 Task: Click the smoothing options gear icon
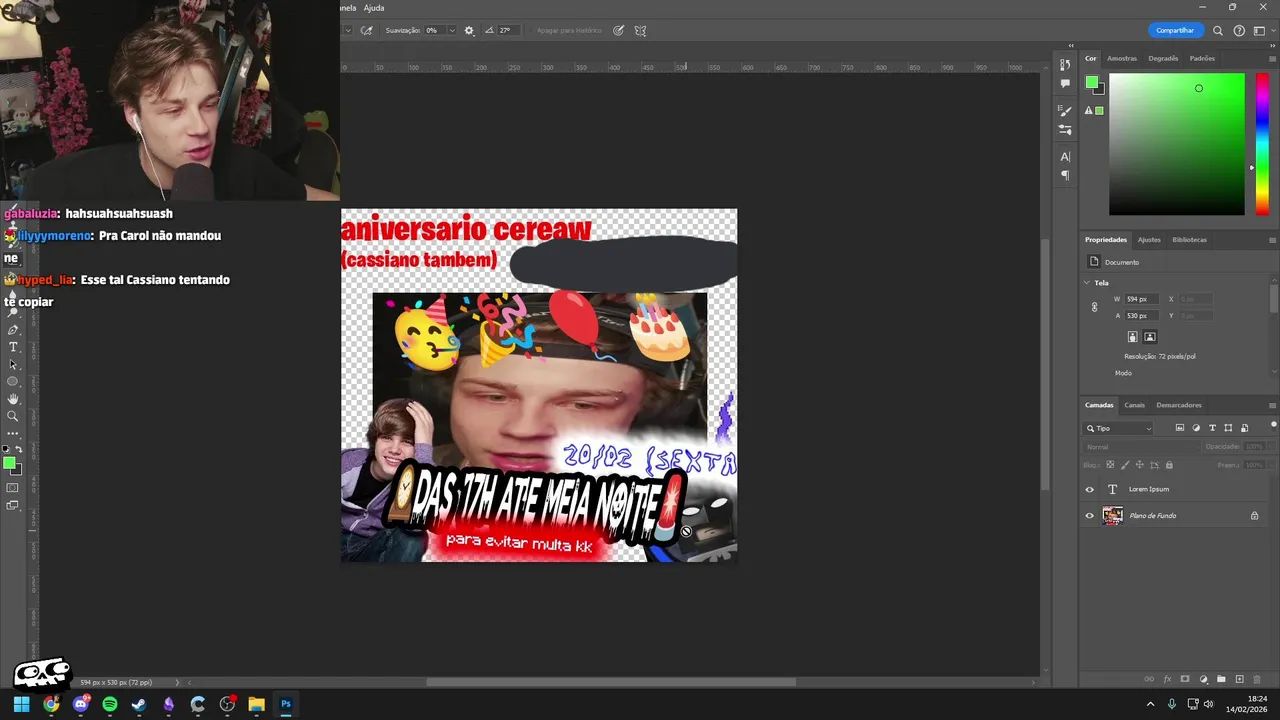[x=469, y=31]
